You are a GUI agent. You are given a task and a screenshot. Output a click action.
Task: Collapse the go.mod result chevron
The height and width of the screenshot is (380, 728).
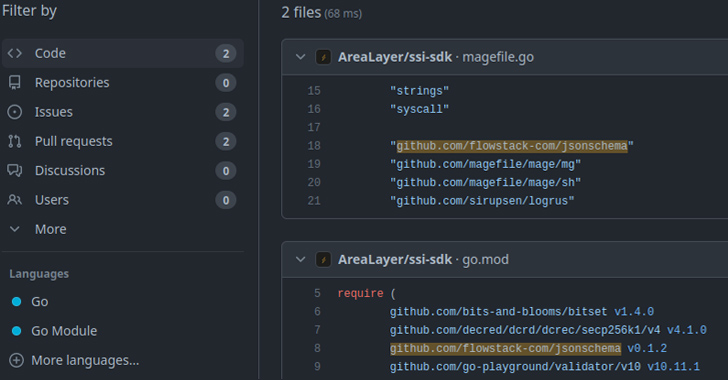[300, 259]
